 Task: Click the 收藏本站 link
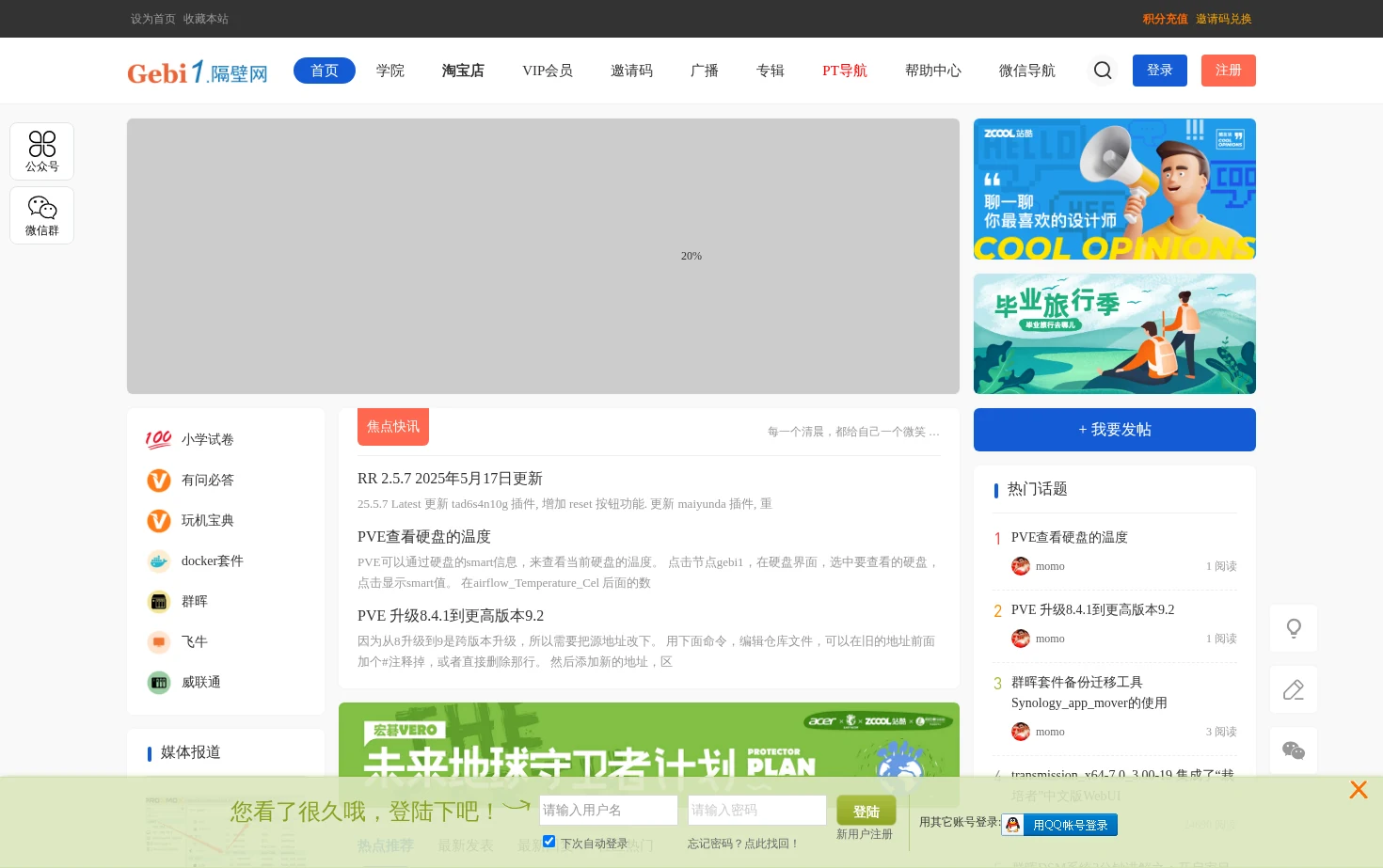(x=206, y=19)
